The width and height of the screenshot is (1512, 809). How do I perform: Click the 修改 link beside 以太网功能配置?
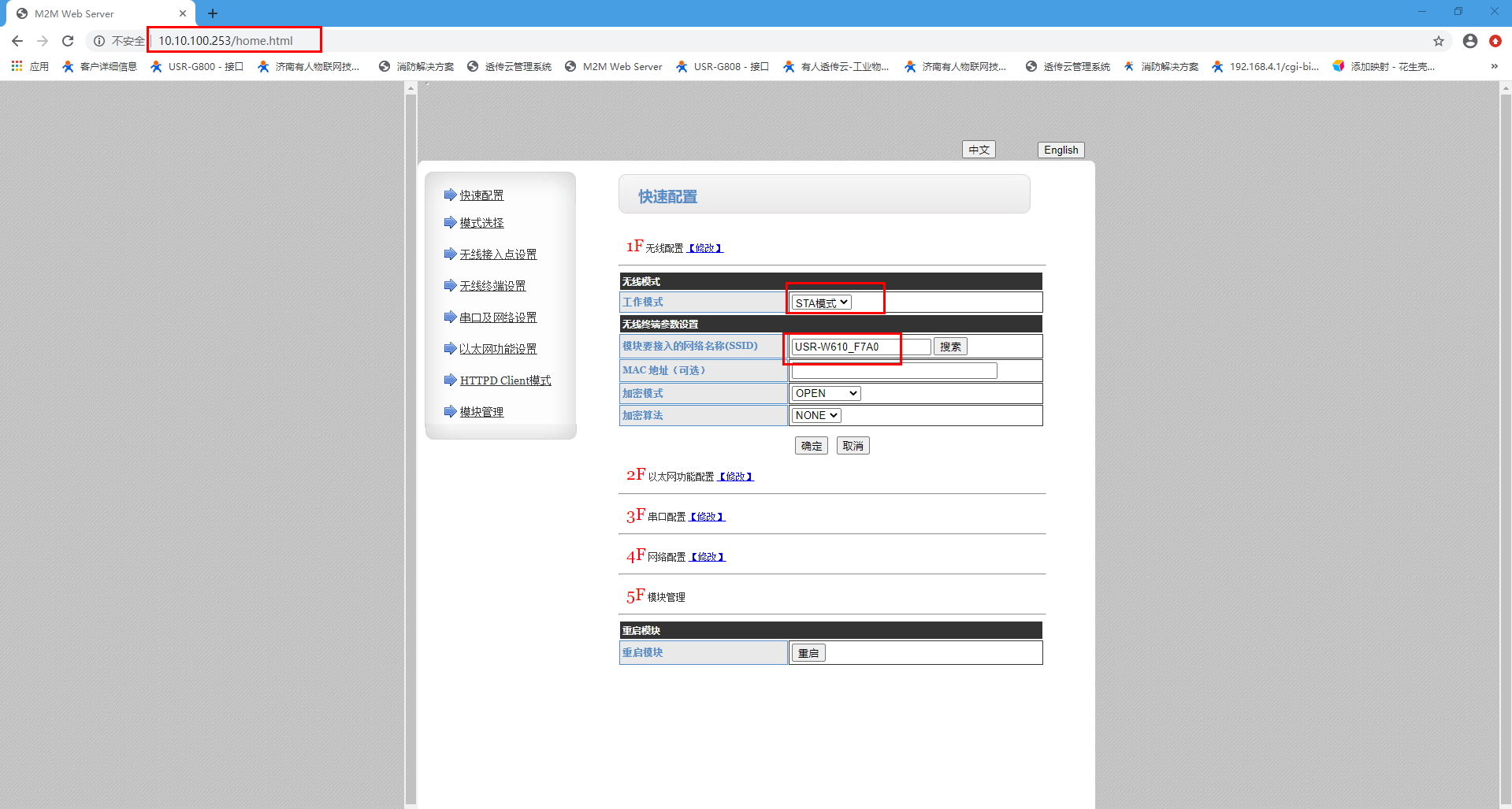(736, 477)
